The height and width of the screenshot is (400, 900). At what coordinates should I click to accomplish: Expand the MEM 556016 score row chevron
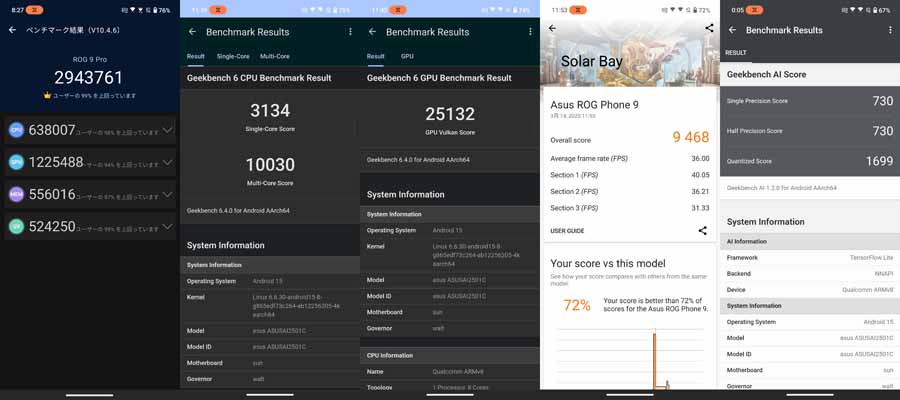(x=167, y=195)
